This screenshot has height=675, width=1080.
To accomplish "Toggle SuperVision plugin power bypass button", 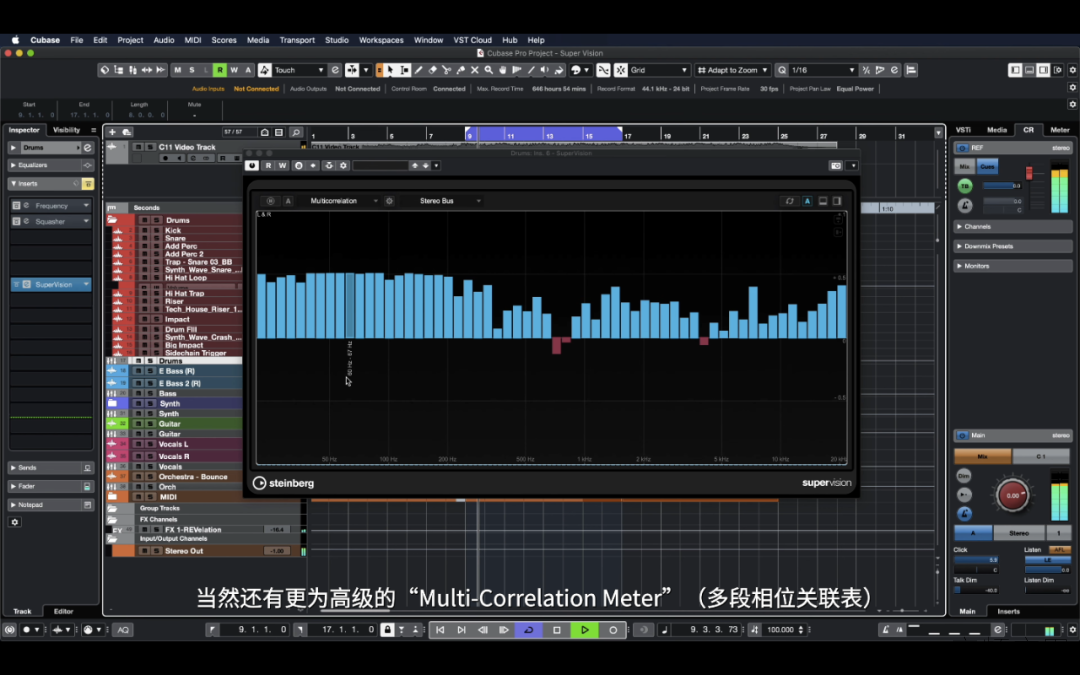I will tap(251, 166).
